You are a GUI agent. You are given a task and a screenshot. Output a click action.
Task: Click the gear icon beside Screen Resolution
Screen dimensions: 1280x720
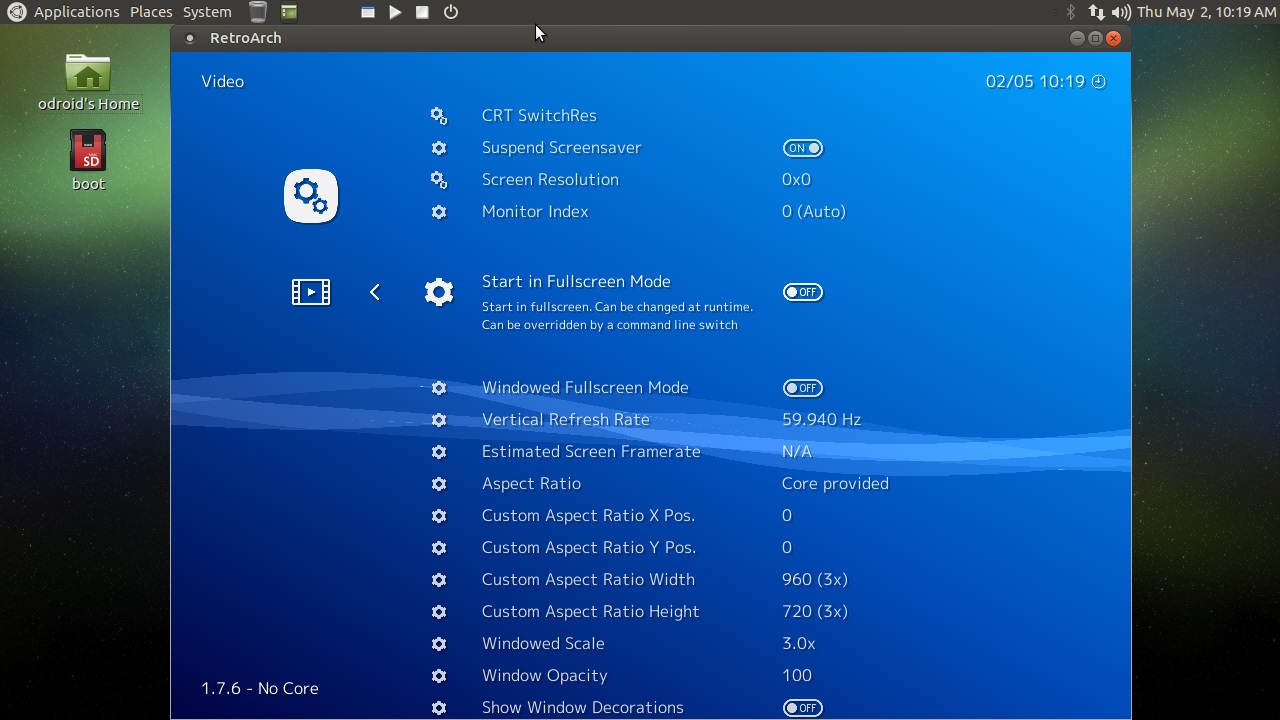point(439,180)
